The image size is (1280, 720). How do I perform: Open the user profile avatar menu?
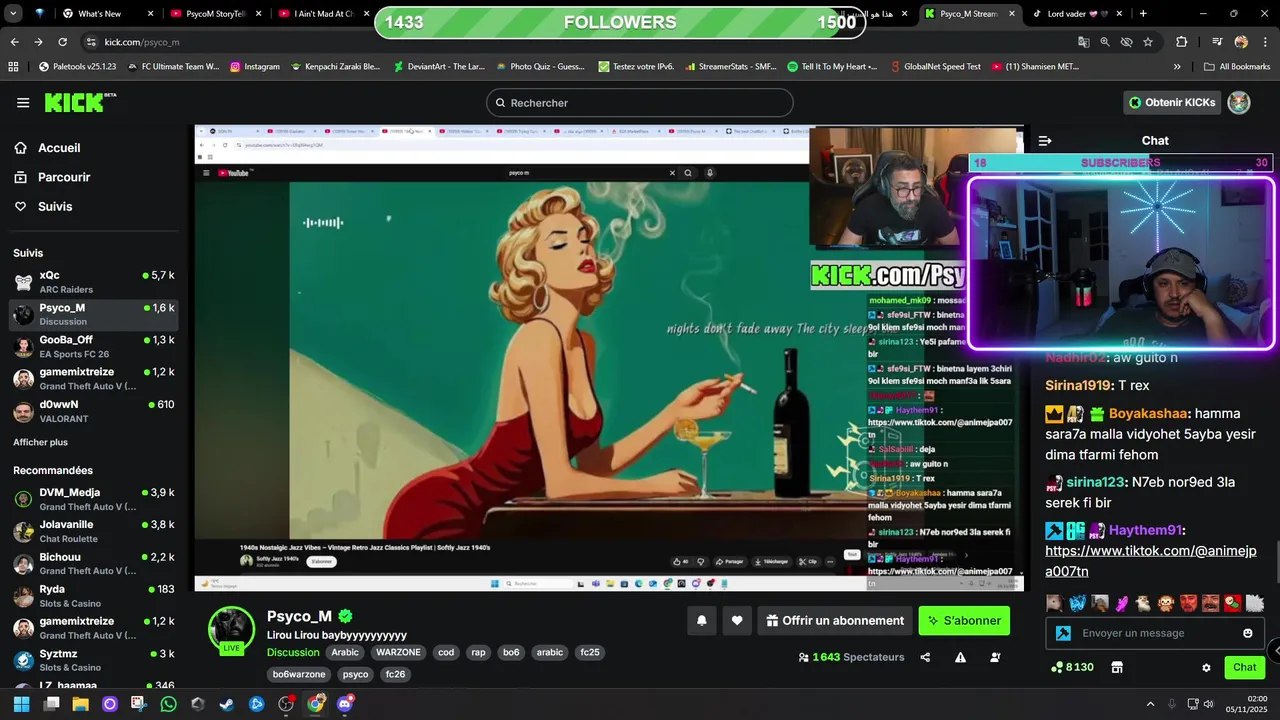[x=1239, y=102]
